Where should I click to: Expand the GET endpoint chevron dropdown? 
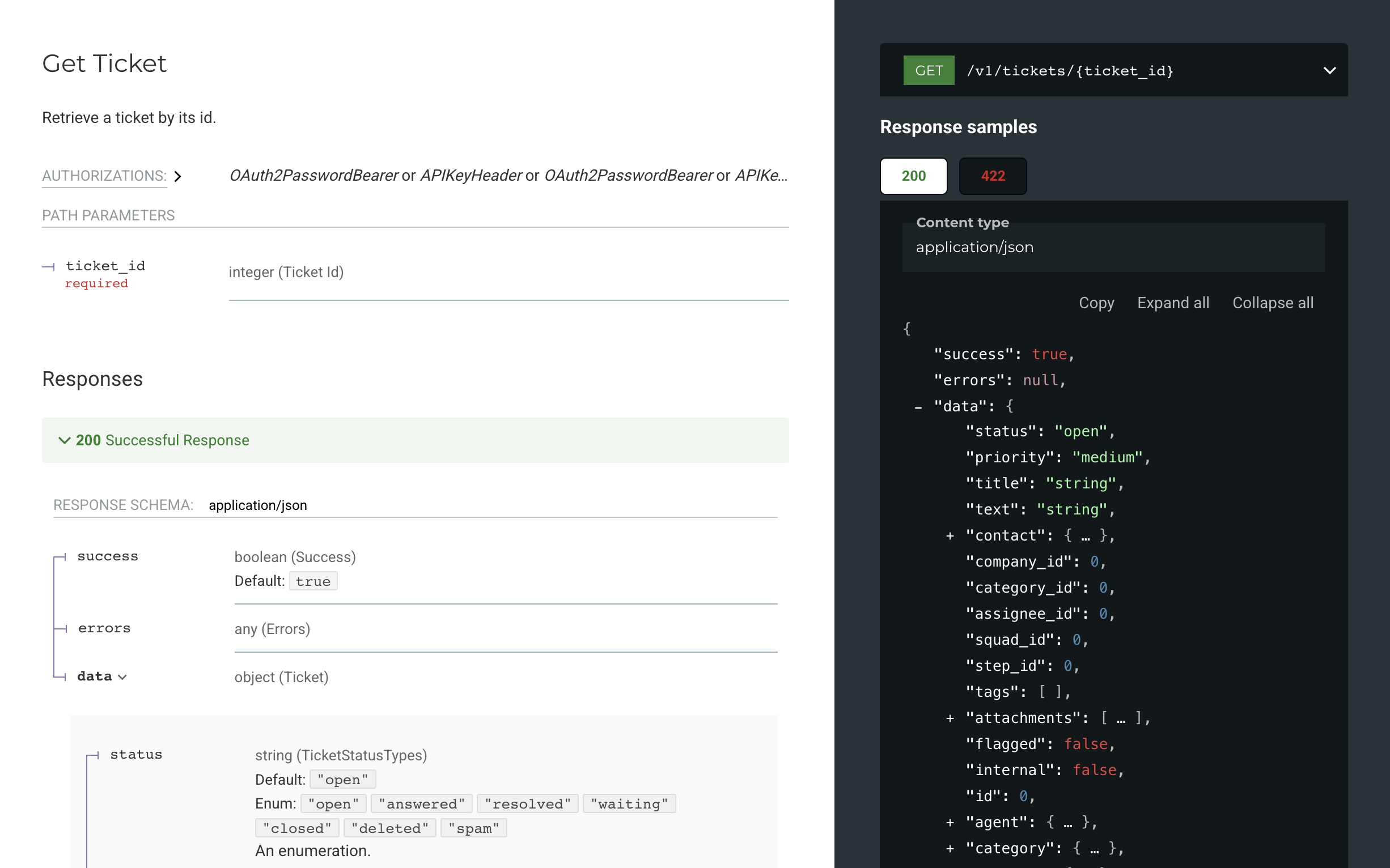pos(1329,71)
